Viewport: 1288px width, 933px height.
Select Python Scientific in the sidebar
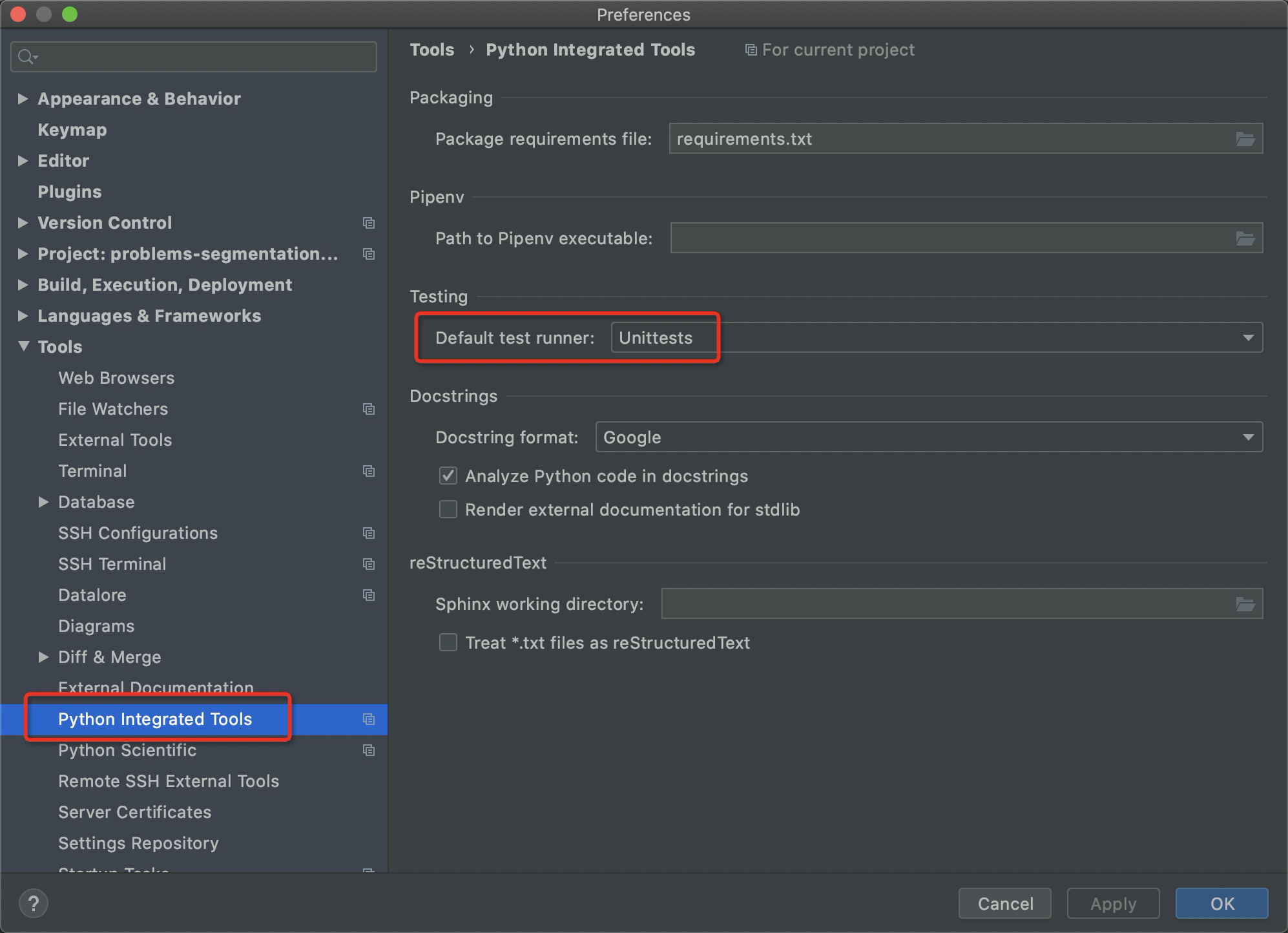tap(127, 750)
